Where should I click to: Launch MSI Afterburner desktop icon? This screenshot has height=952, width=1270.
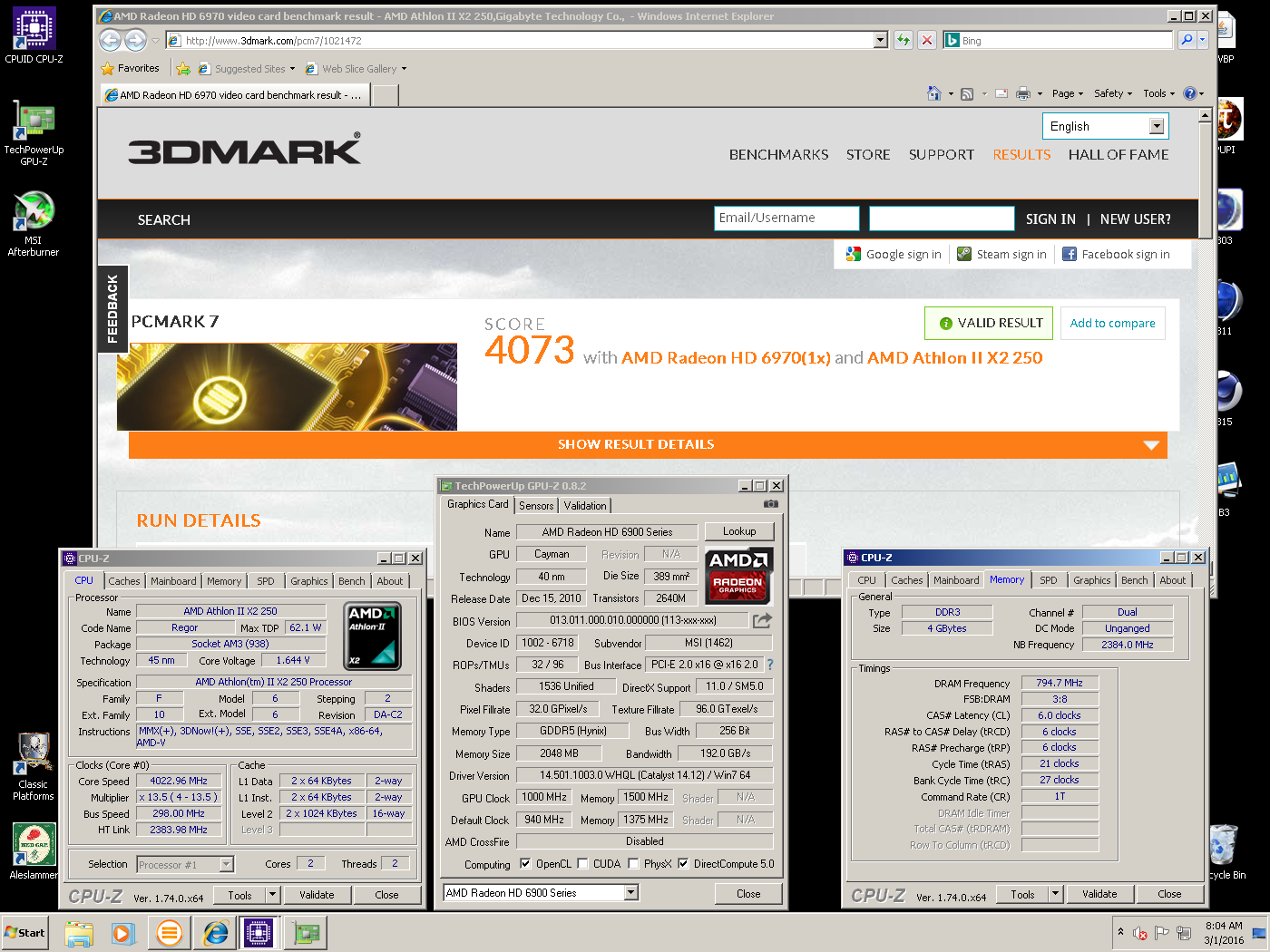(34, 224)
